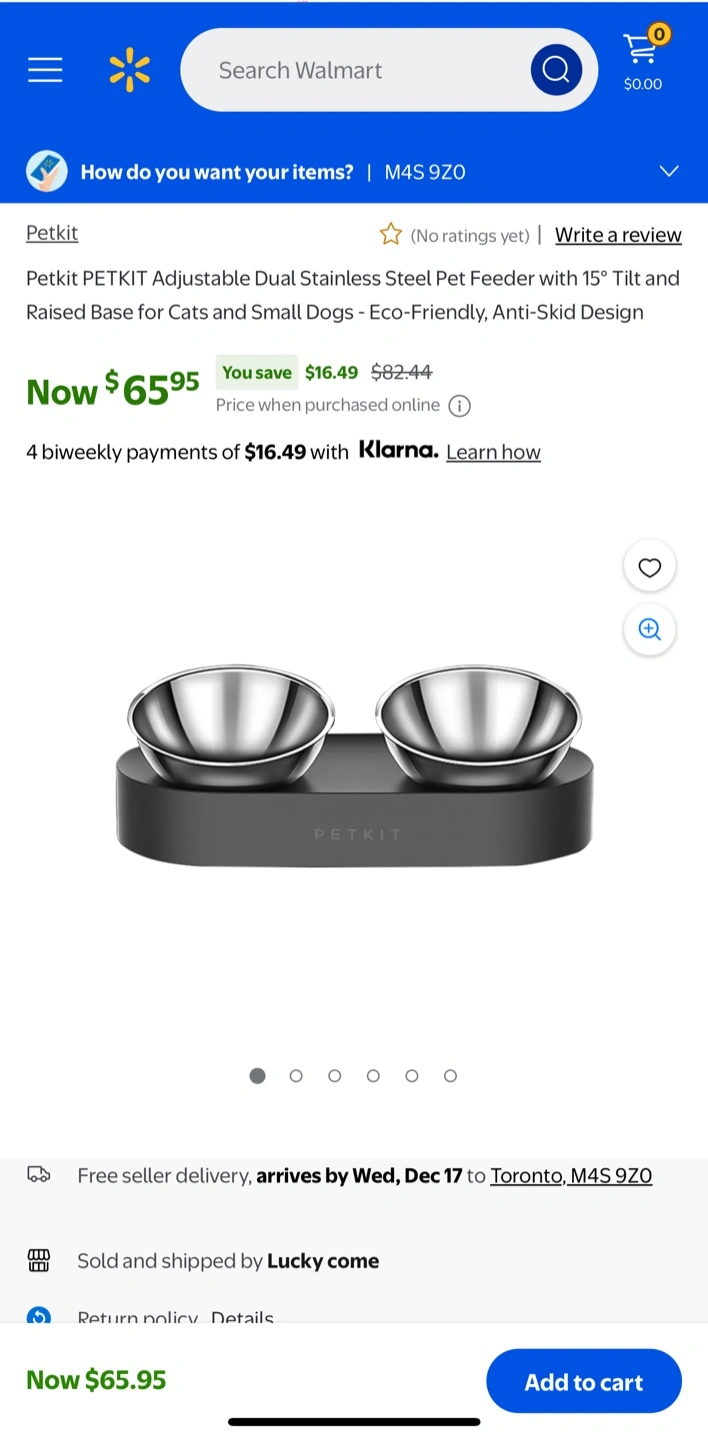Zoom the product image with magnifier icon
The height and width of the screenshot is (1440, 708).
tap(650, 630)
